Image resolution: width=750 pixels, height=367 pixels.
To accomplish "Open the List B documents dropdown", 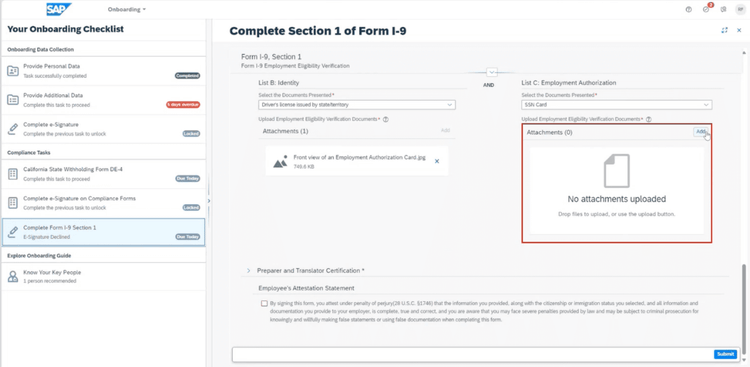I will click(357, 105).
